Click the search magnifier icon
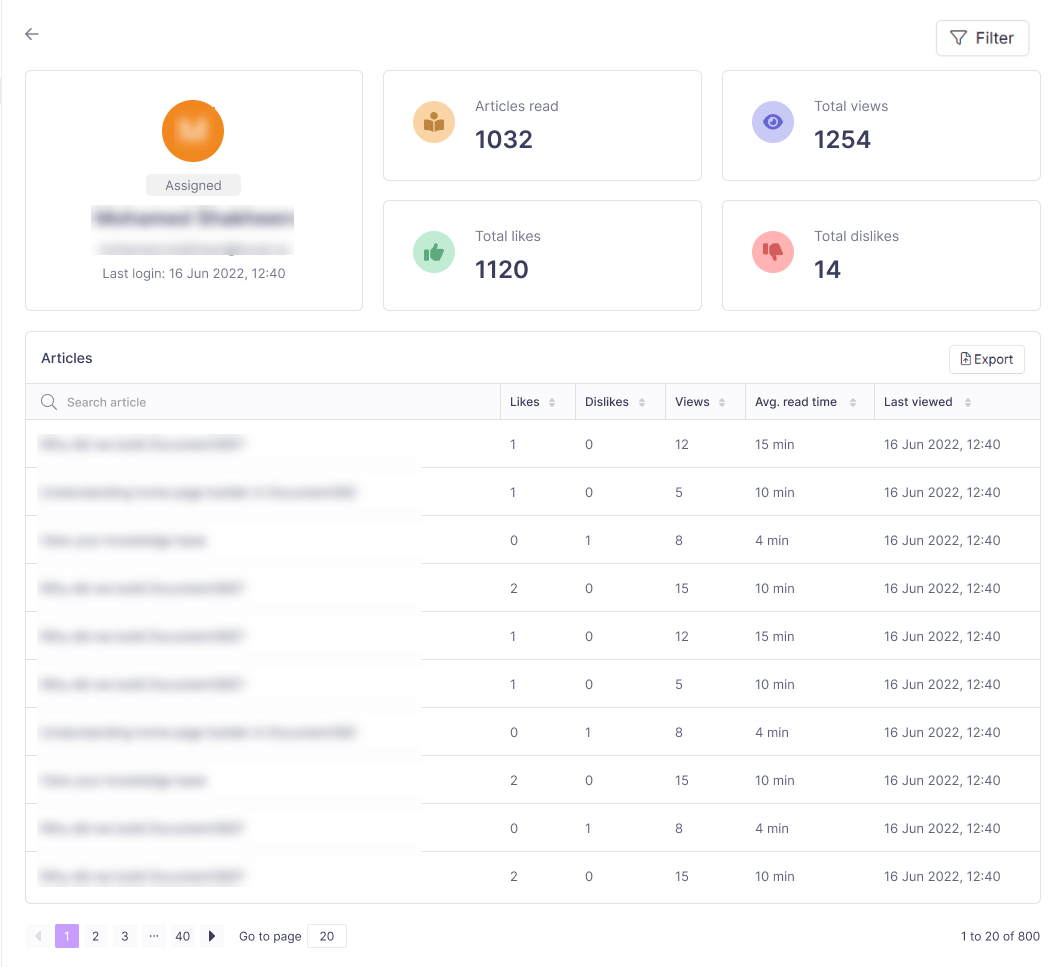 click(48, 402)
